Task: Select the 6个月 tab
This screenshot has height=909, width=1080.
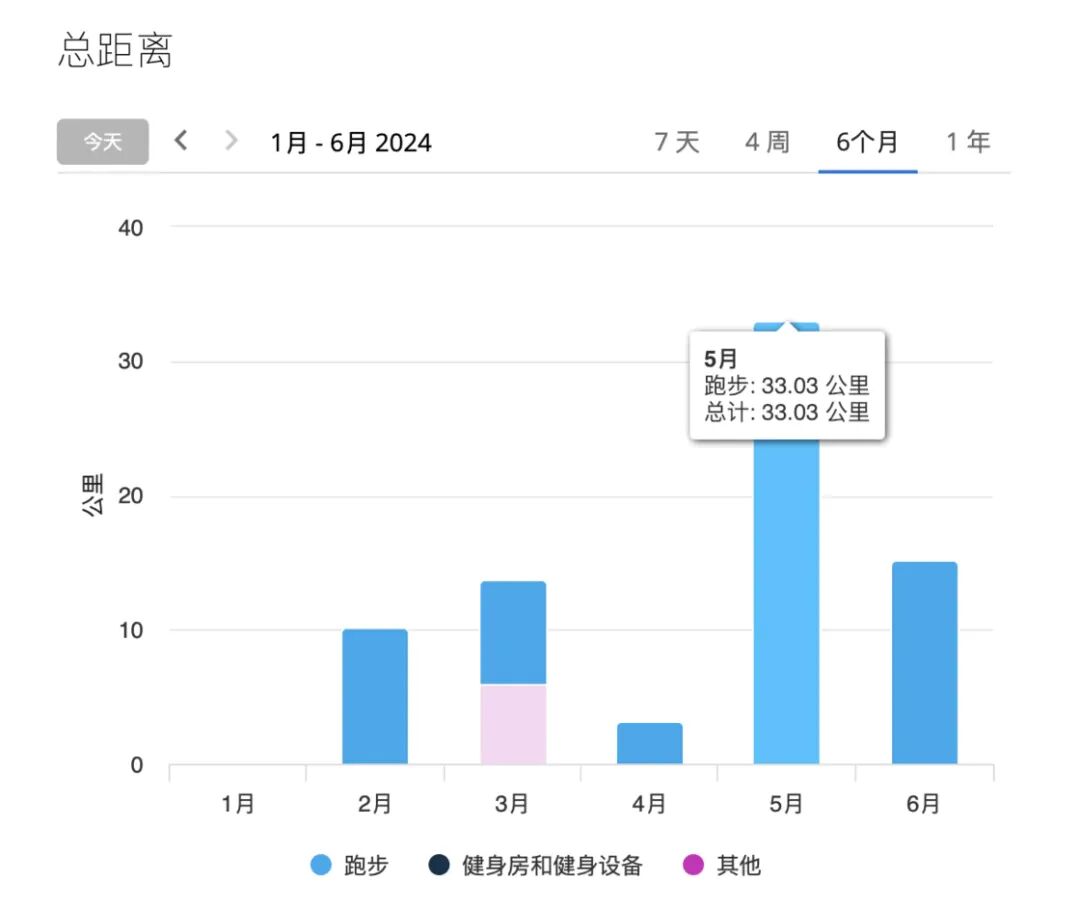Action: 867,143
